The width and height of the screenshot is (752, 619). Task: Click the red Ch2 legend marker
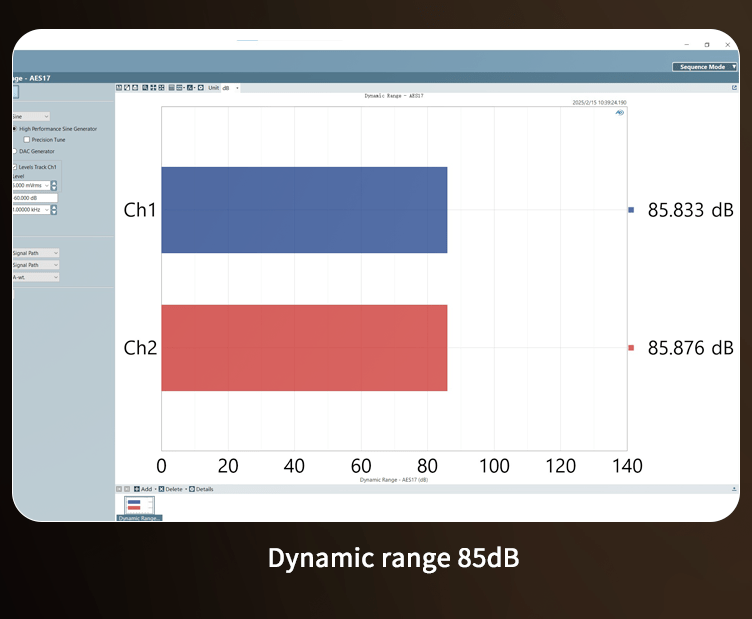coord(631,348)
